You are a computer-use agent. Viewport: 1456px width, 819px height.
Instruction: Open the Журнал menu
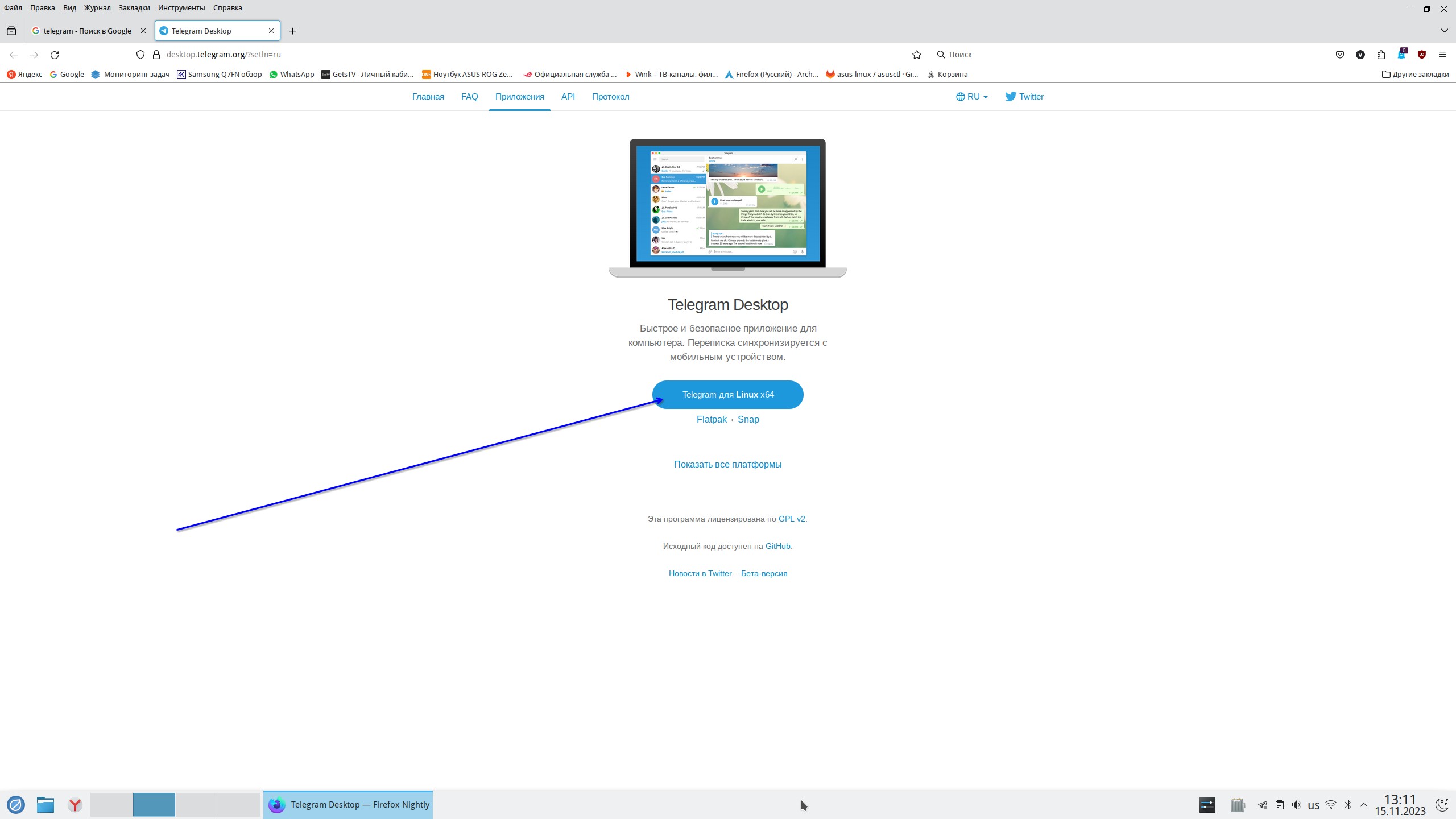pyautogui.click(x=97, y=8)
